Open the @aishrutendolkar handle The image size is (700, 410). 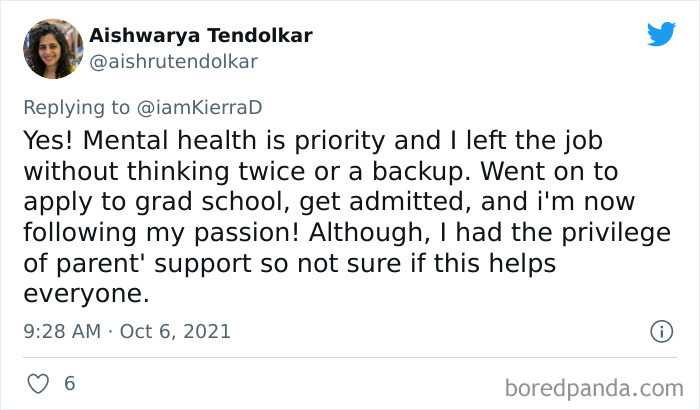pos(174,61)
